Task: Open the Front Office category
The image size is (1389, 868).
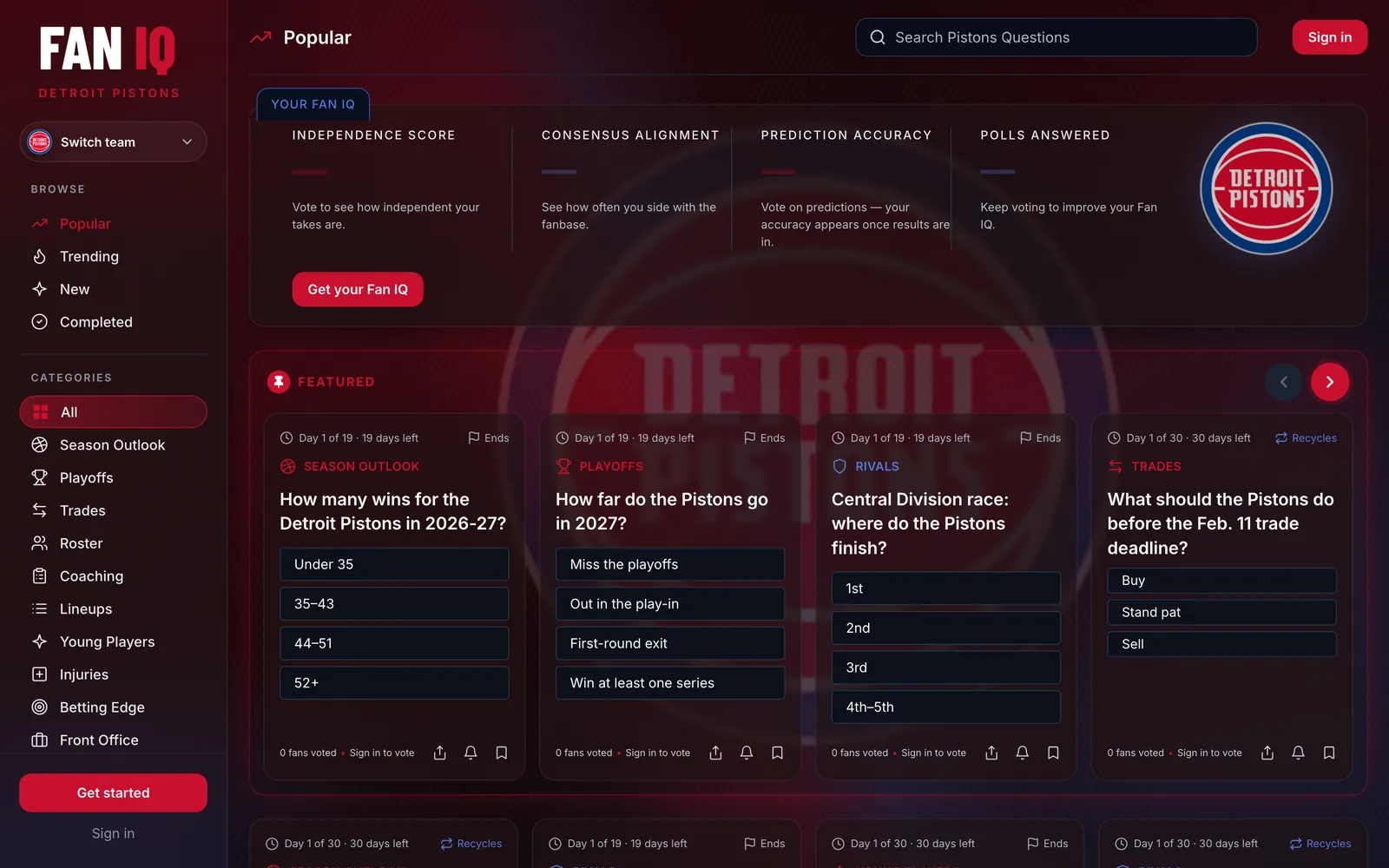Action: point(113,740)
